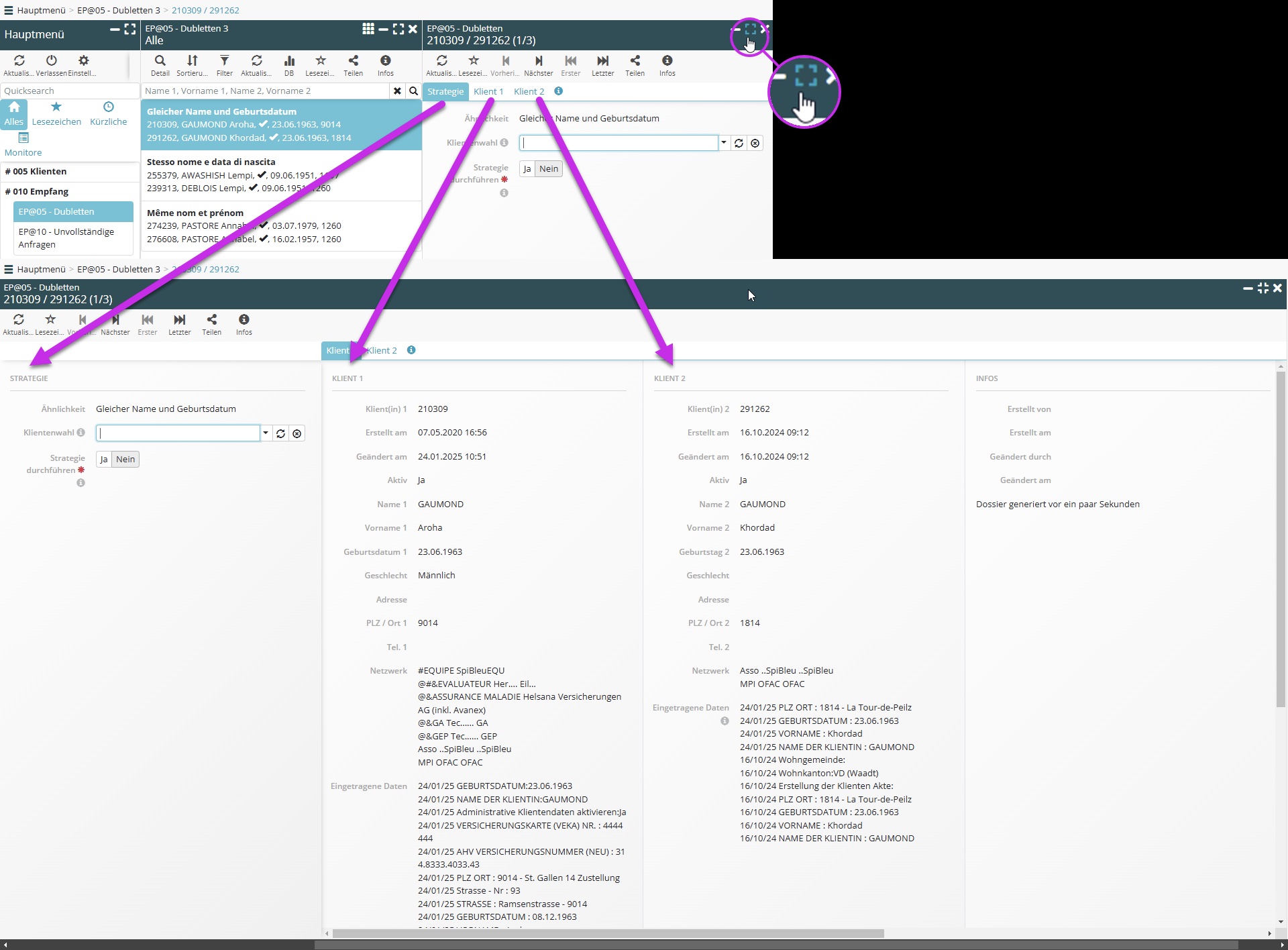Open Klientenwahl dropdown arrow in lower panel
Screen dimensions: 1288x950
266,433
